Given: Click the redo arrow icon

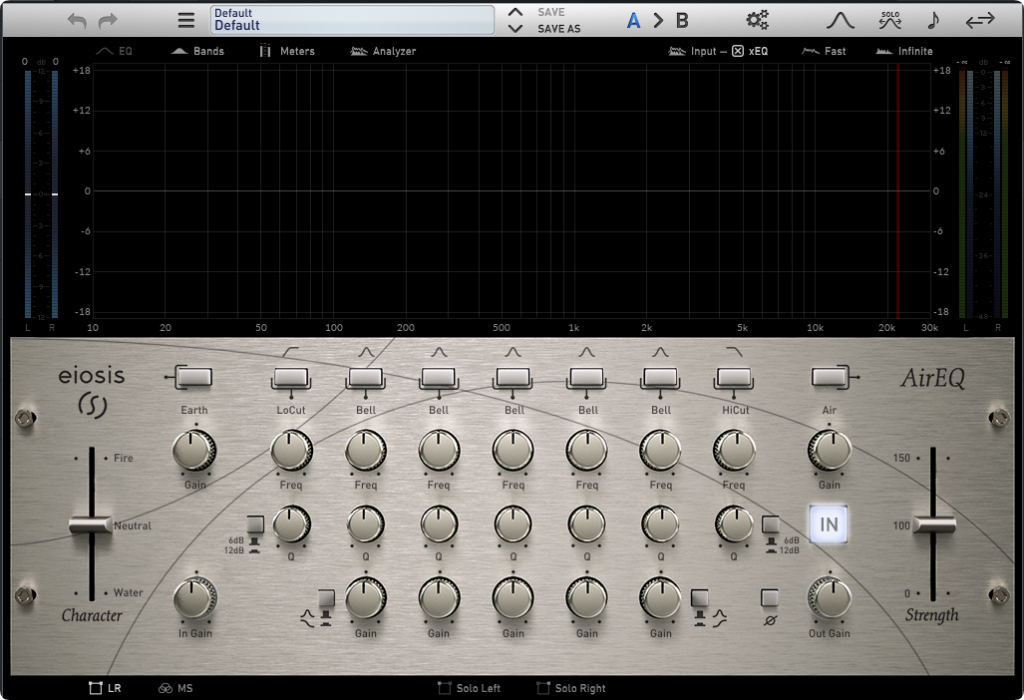Looking at the screenshot, I should tap(108, 21).
